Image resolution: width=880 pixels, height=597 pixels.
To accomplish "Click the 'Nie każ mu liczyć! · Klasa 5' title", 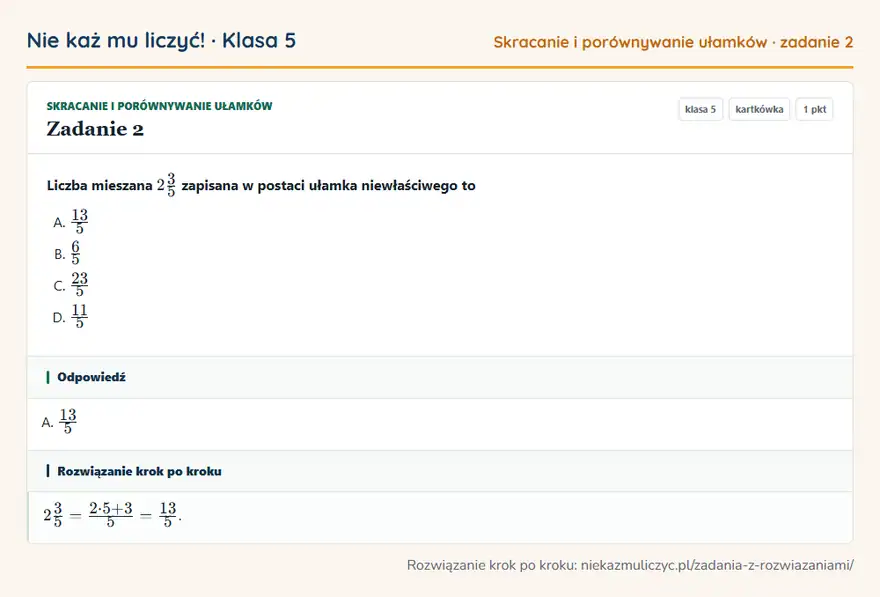I will tap(161, 40).
